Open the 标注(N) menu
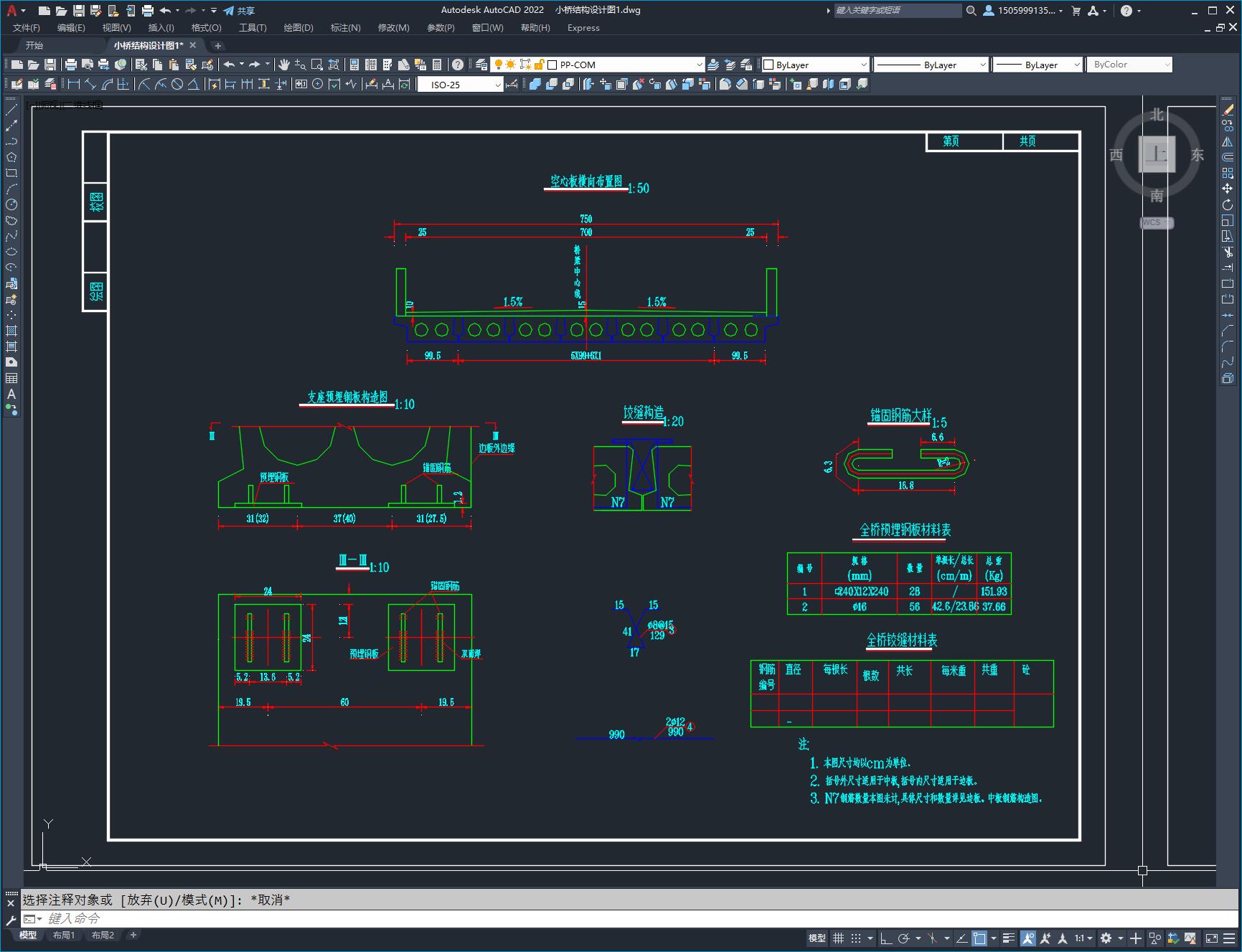Screen dimensions: 1242x952 [345, 27]
